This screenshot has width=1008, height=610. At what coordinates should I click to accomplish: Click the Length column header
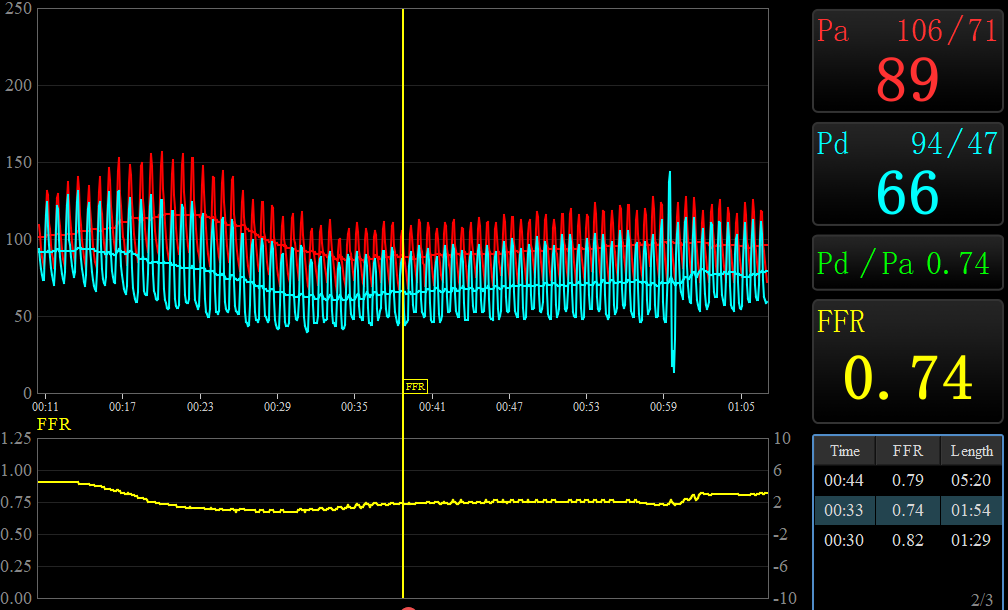pyautogui.click(x=971, y=451)
